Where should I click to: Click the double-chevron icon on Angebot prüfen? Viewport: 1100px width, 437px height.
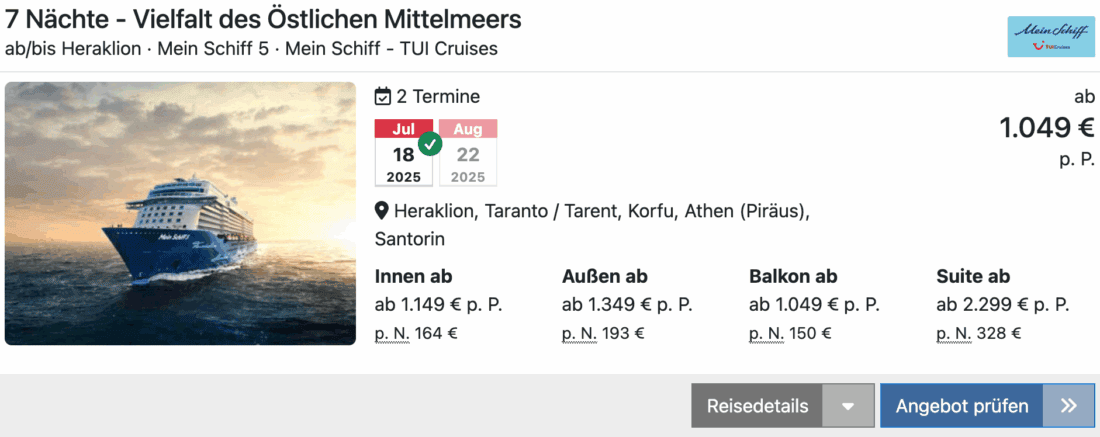pos(1069,406)
